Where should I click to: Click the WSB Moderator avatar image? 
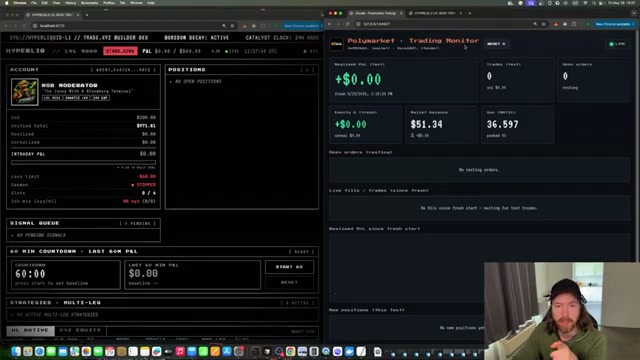24,92
